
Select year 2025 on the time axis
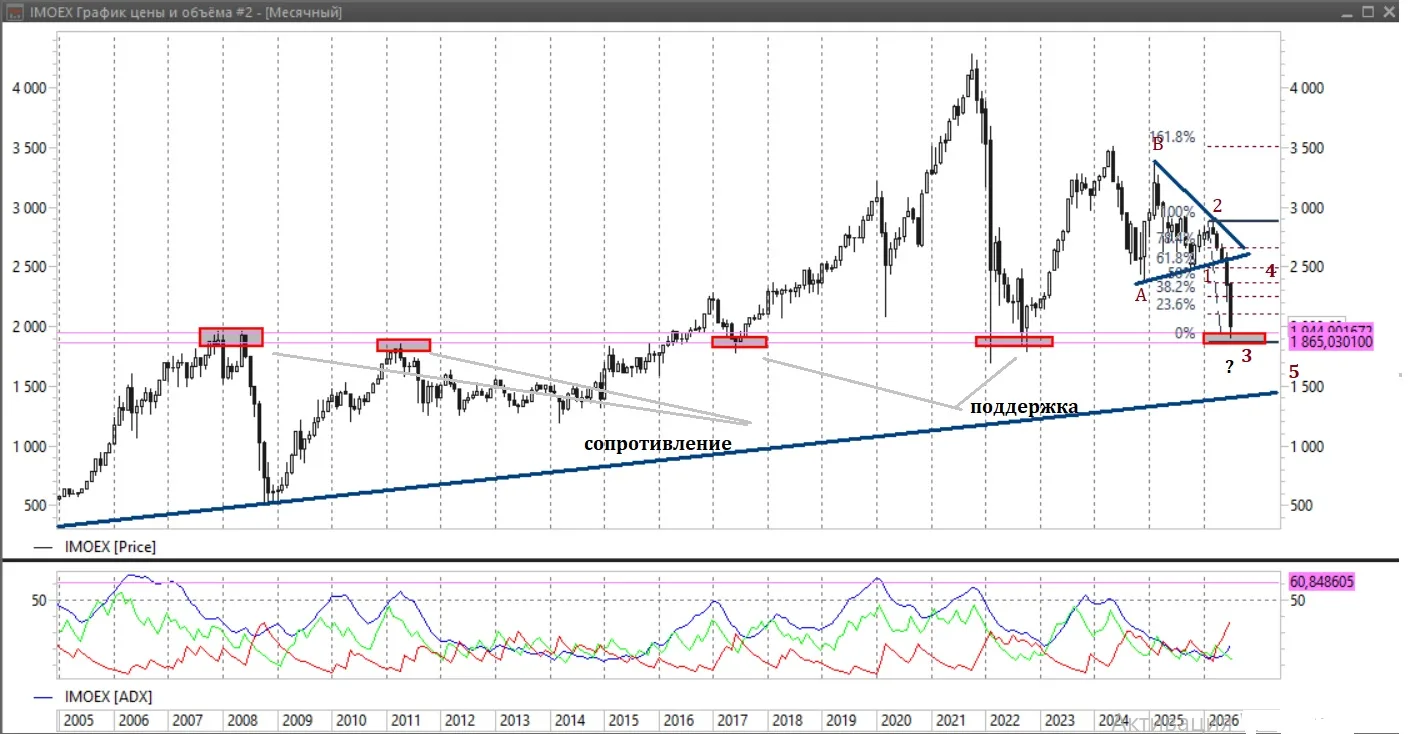[1168, 720]
